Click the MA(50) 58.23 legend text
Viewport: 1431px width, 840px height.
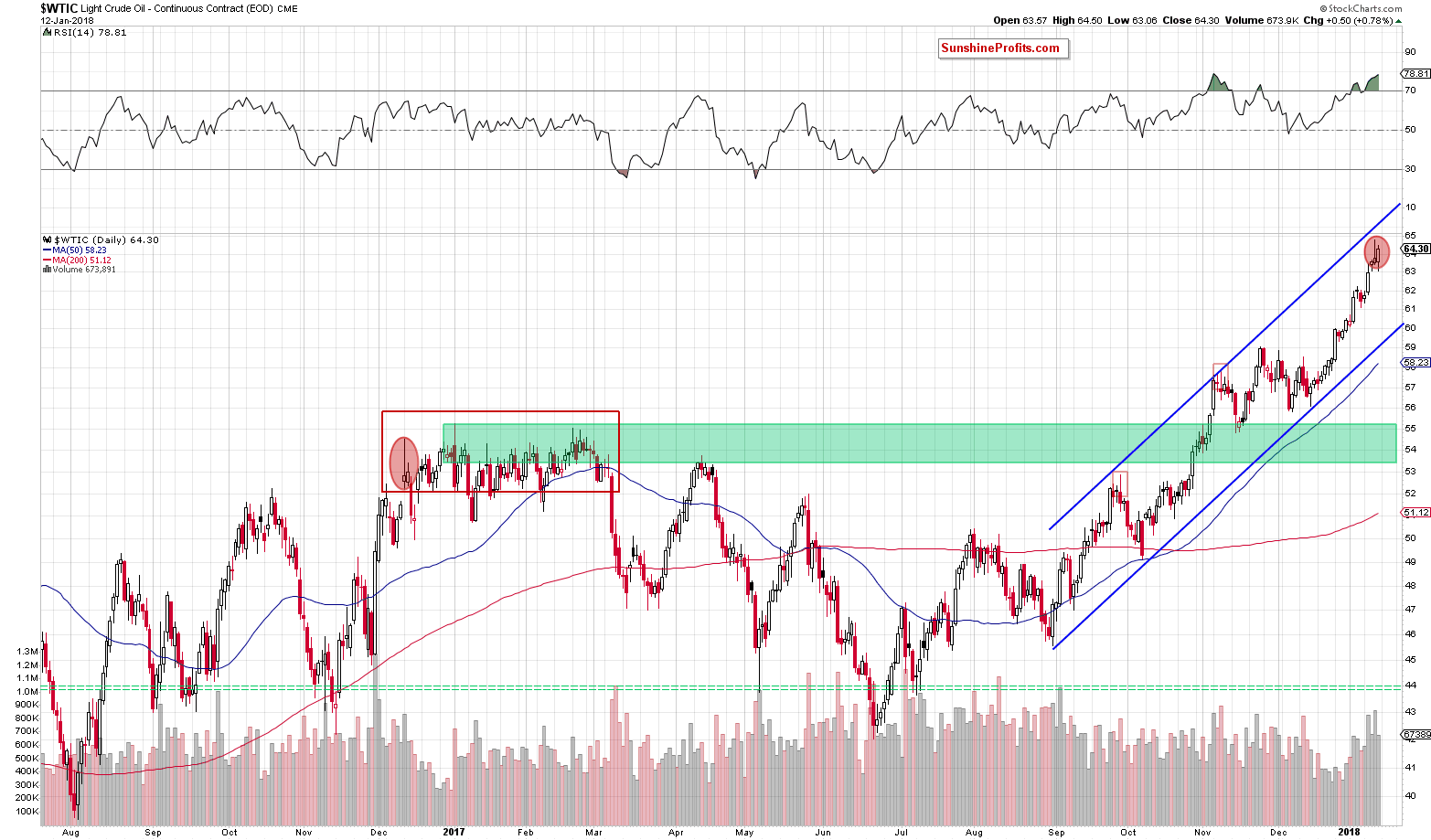[x=80, y=250]
